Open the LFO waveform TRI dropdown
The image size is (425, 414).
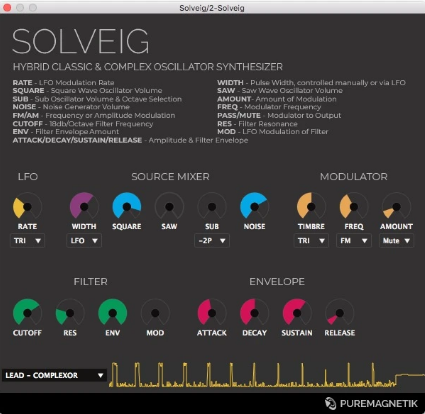pos(27,241)
